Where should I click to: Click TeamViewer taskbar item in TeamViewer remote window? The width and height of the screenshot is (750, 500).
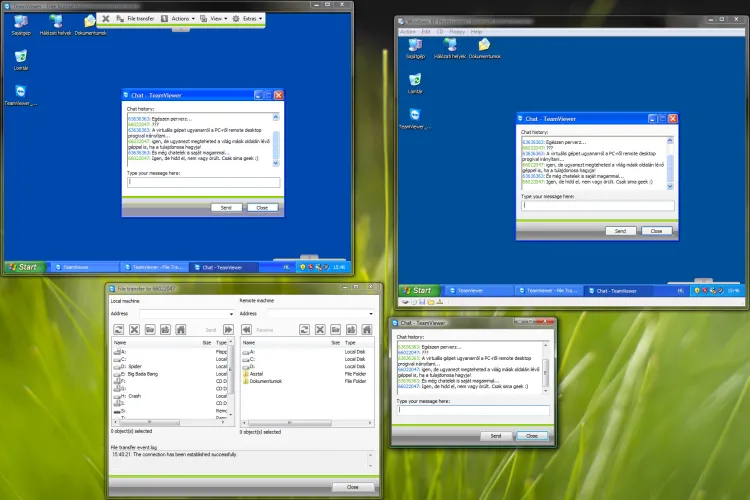pyautogui.click(x=84, y=267)
